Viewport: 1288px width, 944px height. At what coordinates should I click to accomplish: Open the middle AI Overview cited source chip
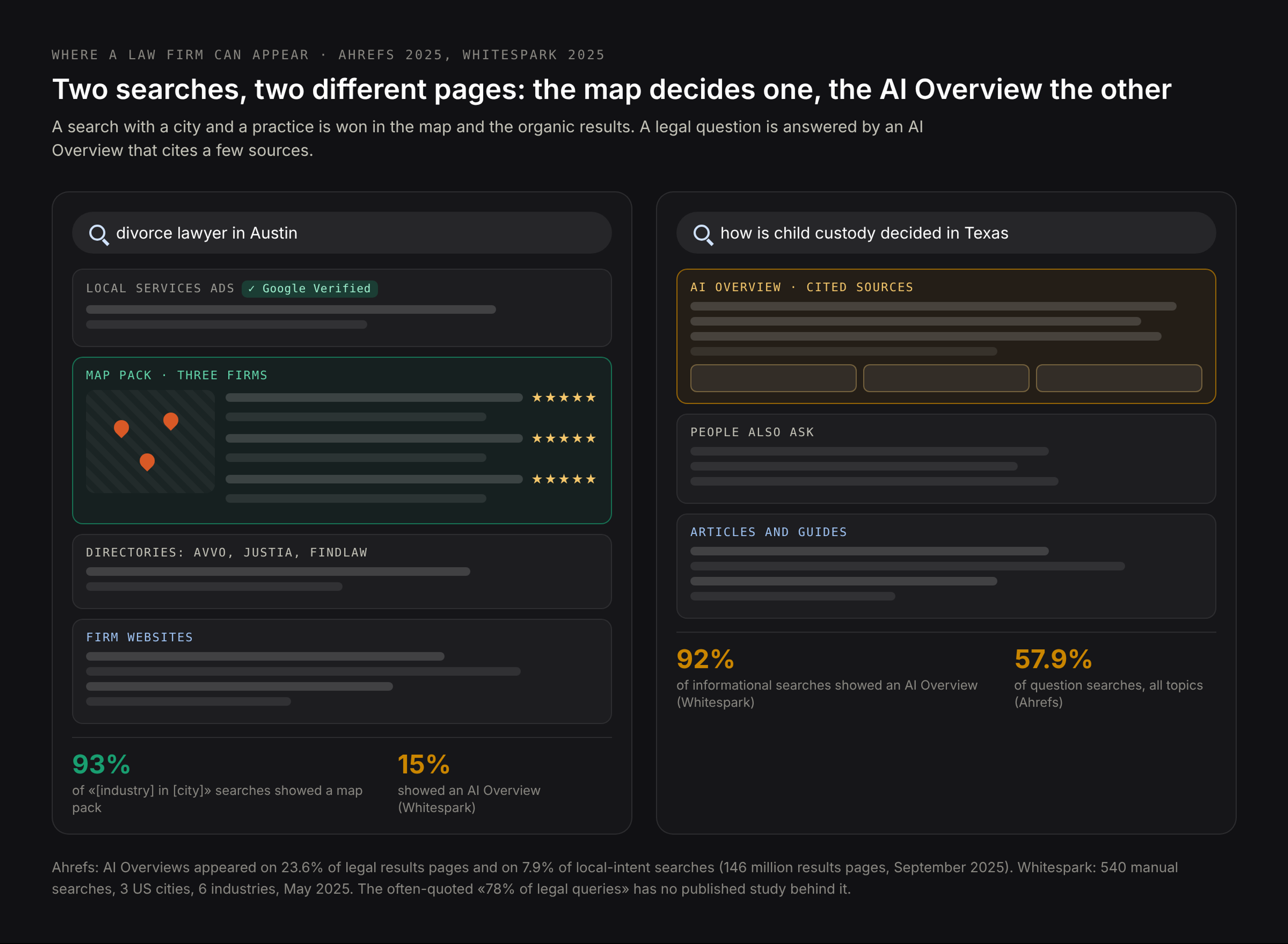(946, 378)
